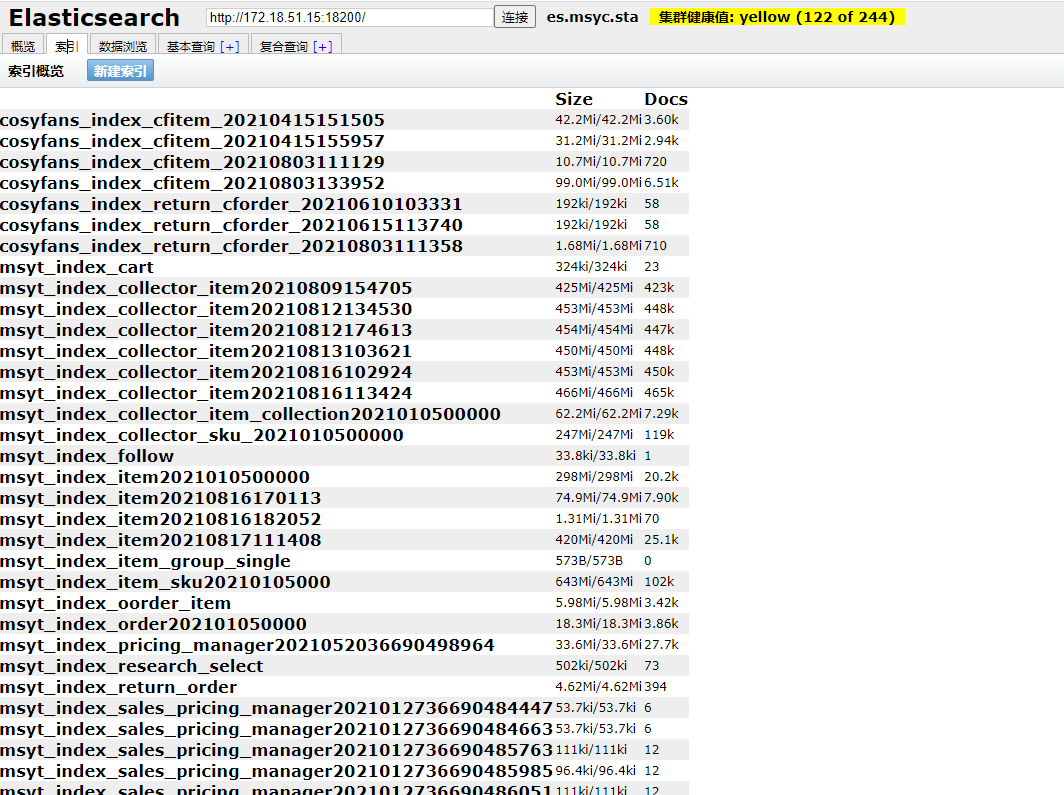Select index msyt_index_return_order
The height and width of the screenshot is (795, 1064).
coord(119,688)
